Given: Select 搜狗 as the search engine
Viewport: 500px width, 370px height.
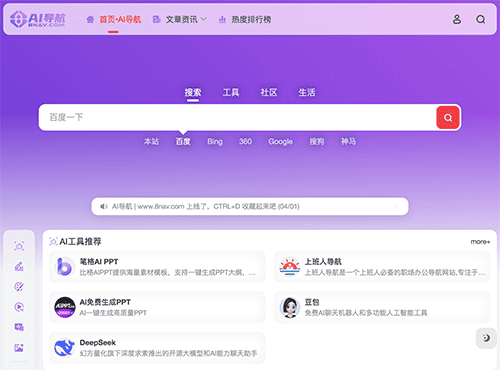Looking at the screenshot, I should (x=317, y=142).
